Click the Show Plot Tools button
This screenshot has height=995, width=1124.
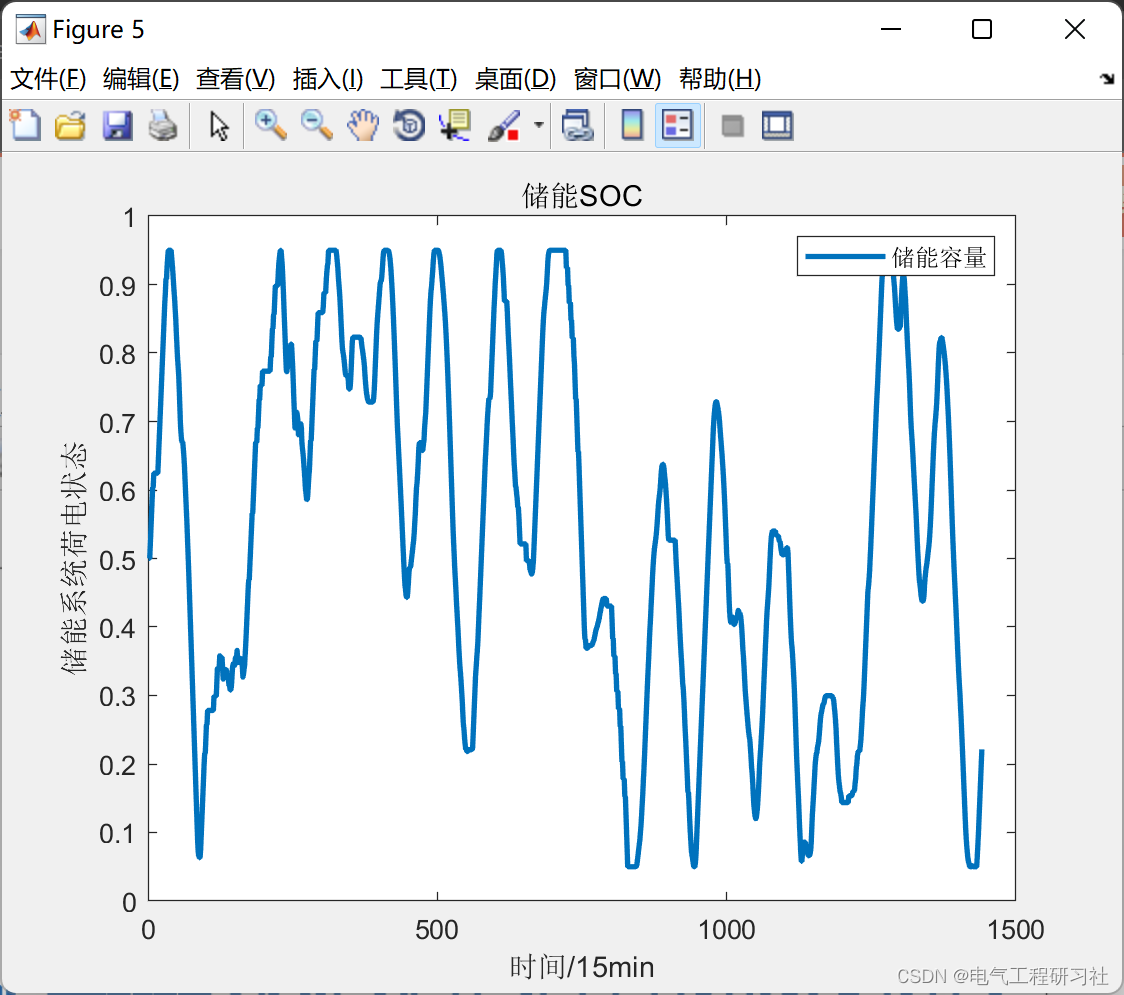click(777, 125)
